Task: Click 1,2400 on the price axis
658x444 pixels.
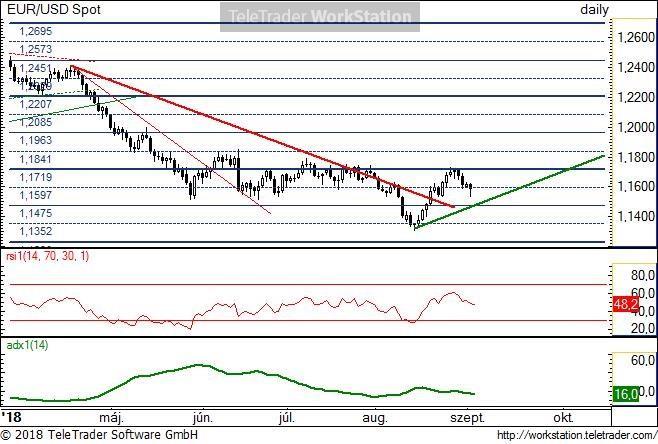Action: (x=636, y=67)
